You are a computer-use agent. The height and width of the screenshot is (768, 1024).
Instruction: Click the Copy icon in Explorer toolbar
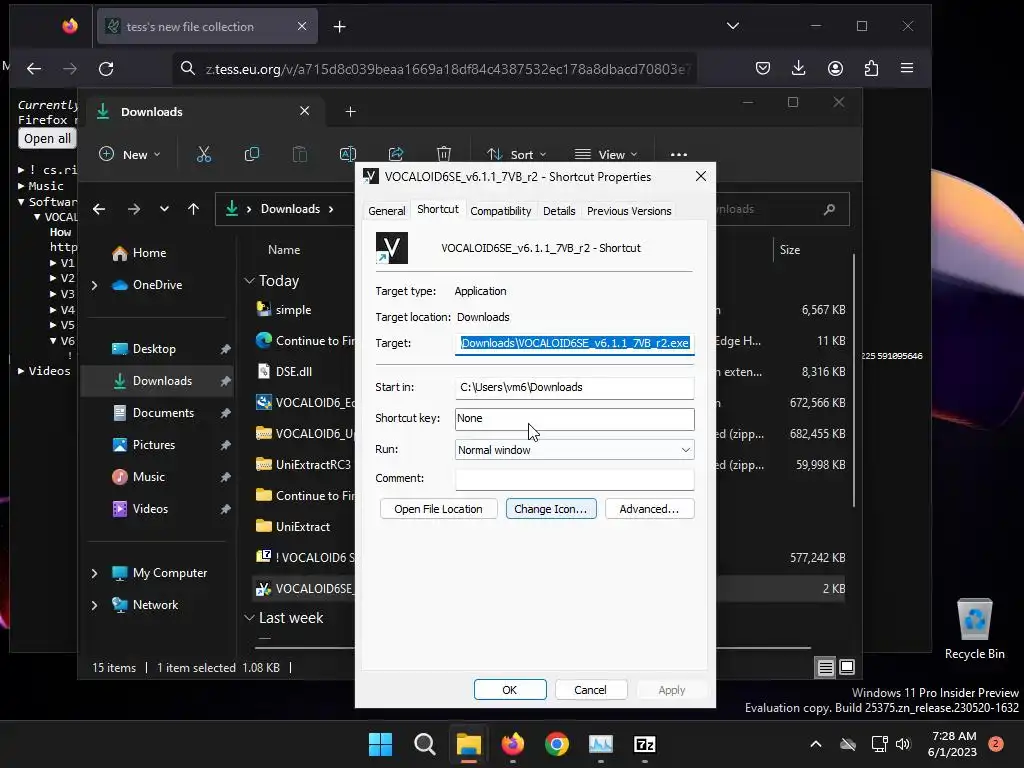(x=251, y=154)
